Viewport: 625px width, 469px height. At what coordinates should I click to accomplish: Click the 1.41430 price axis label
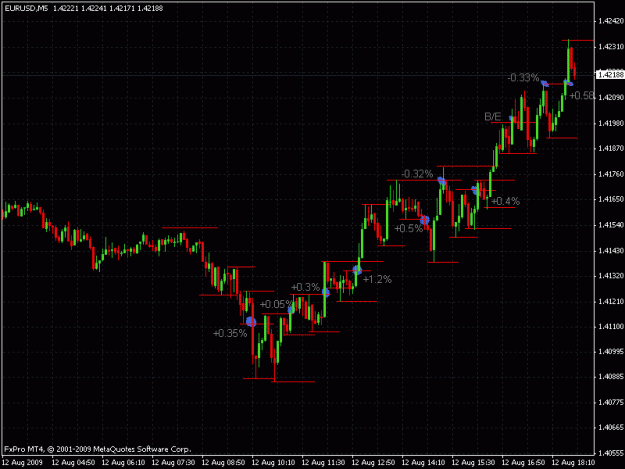coord(611,251)
